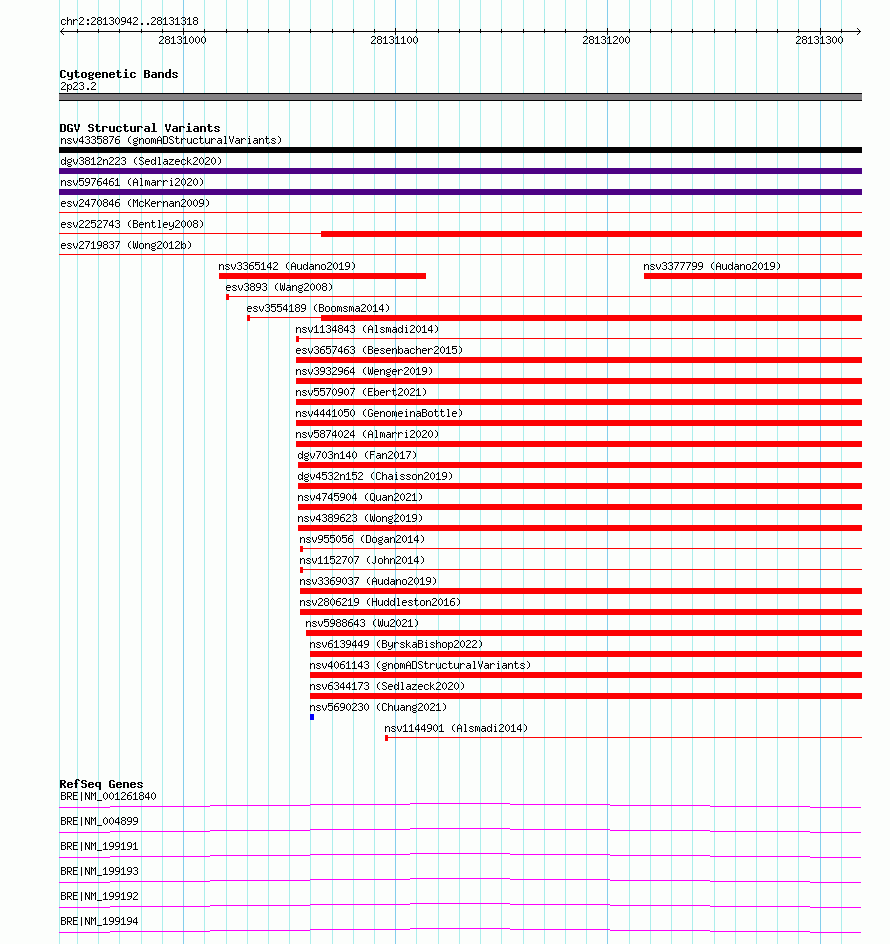Screen dimensions: 890x944
Task: Click ruler position 28131200
Action: pos(606,40)
